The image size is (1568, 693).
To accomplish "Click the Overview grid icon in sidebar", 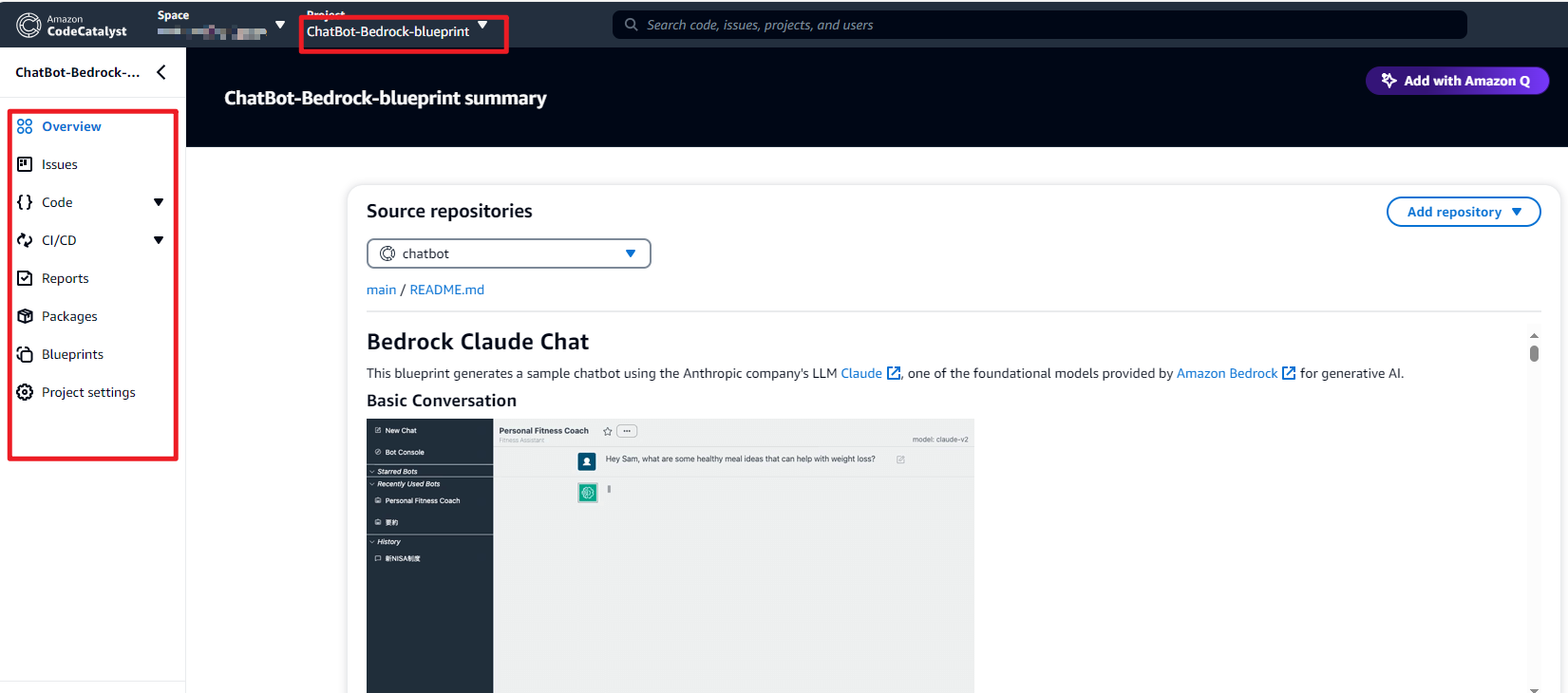I will pyautogui.click(x=25, y=126).
